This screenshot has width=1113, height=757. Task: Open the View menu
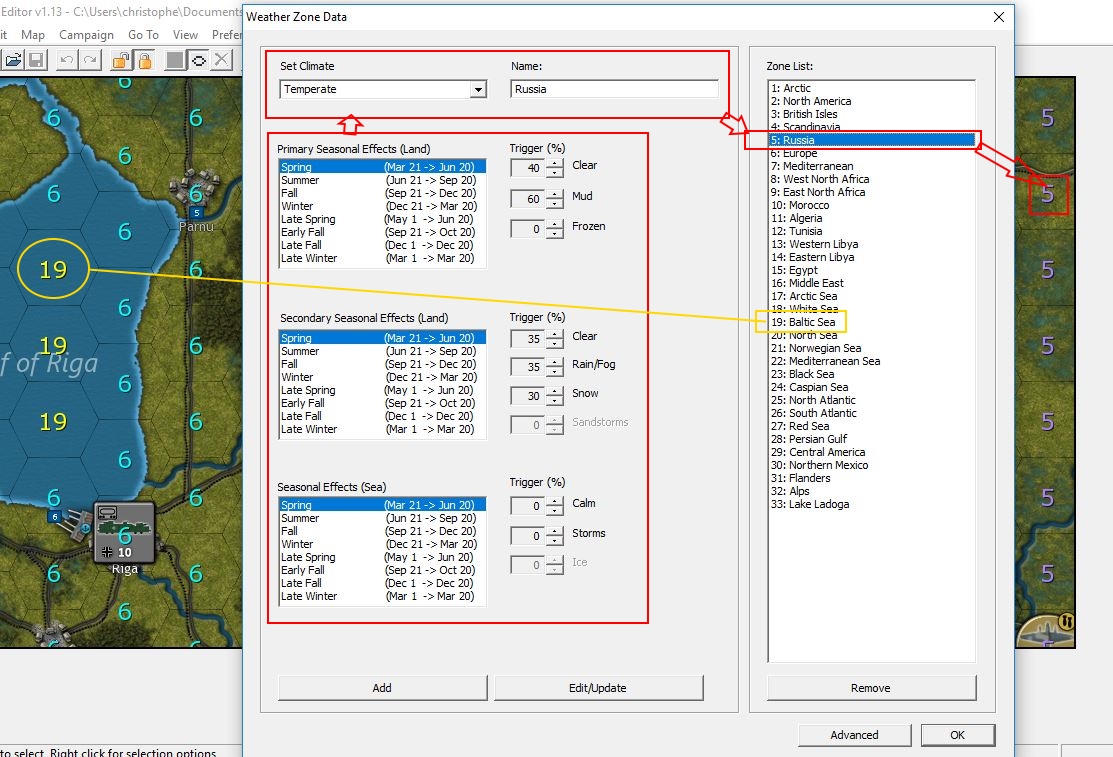coord(185,35)
